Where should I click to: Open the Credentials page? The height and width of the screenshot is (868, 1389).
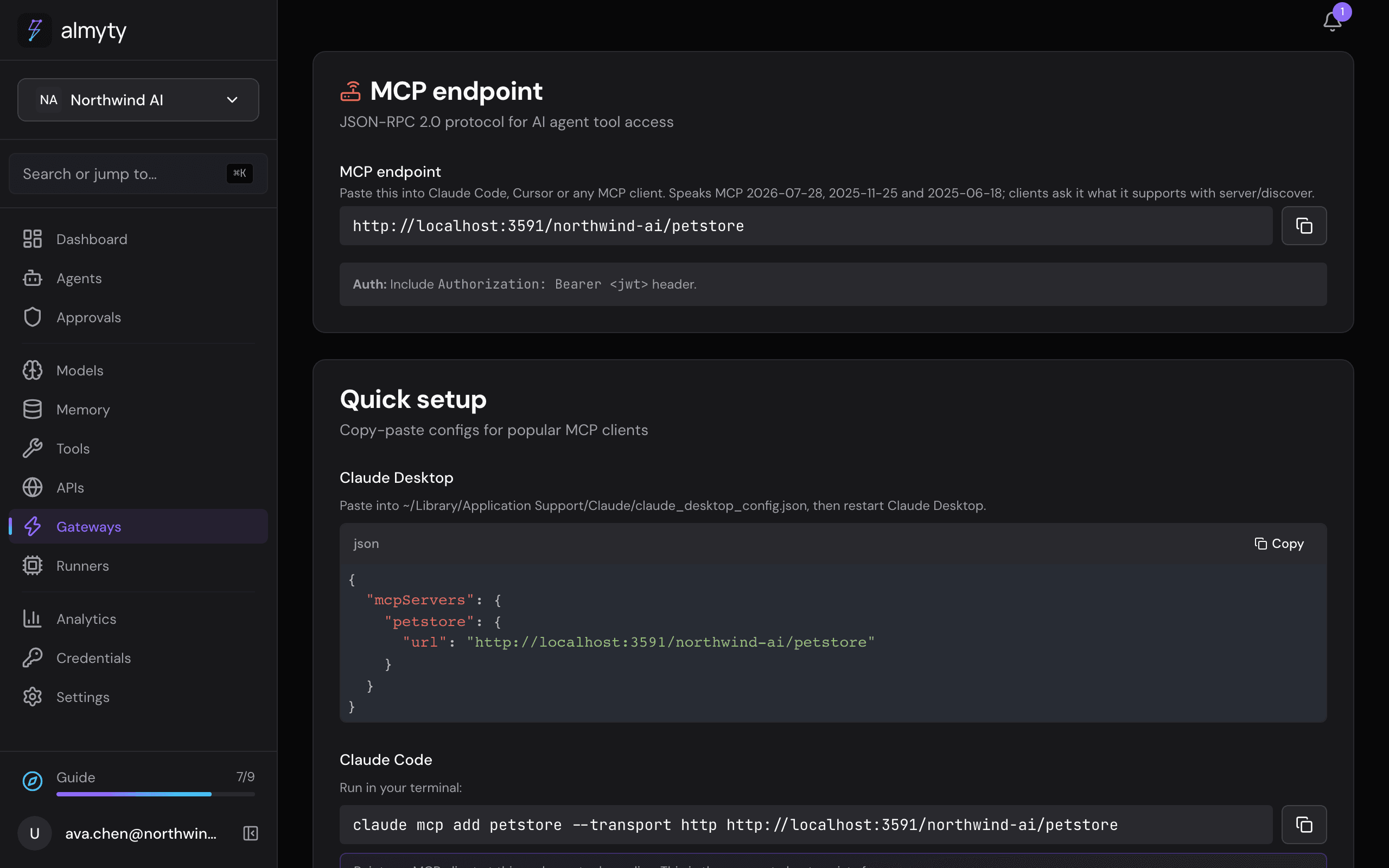click(x=138, y=658)
